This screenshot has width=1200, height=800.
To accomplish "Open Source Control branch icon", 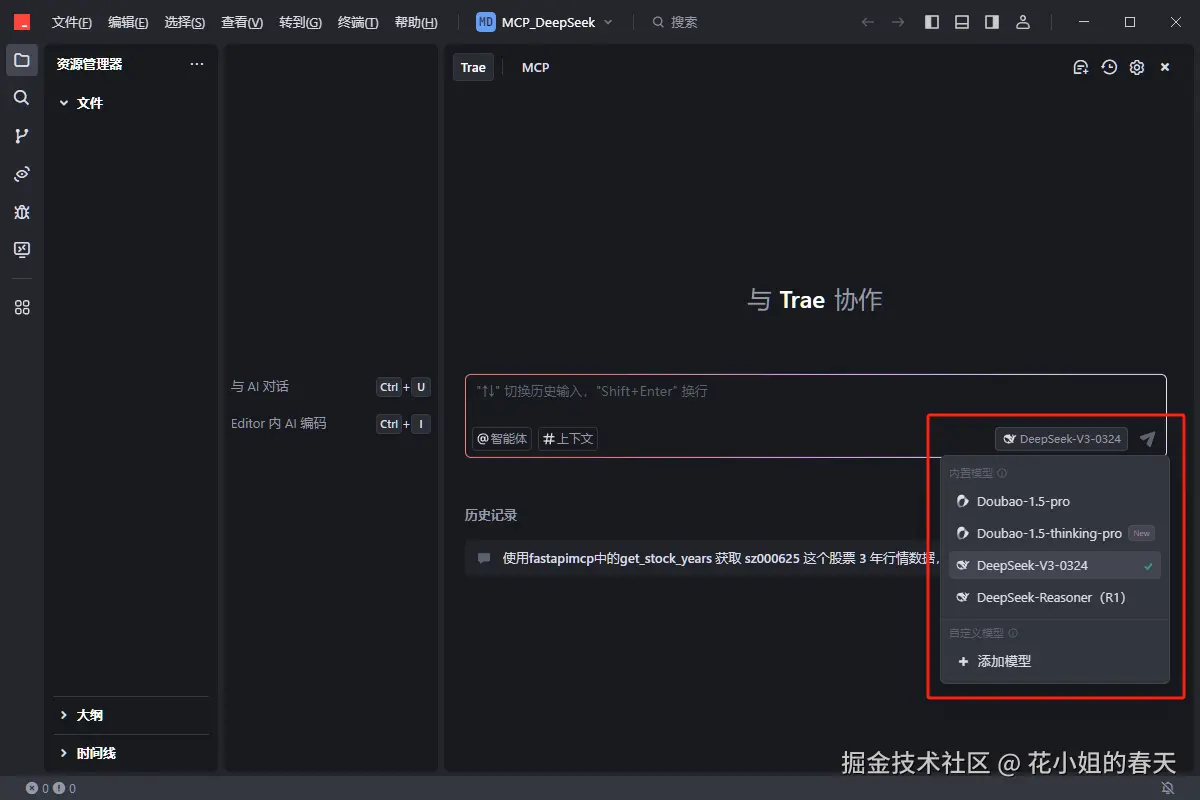I will pos(22,136).
